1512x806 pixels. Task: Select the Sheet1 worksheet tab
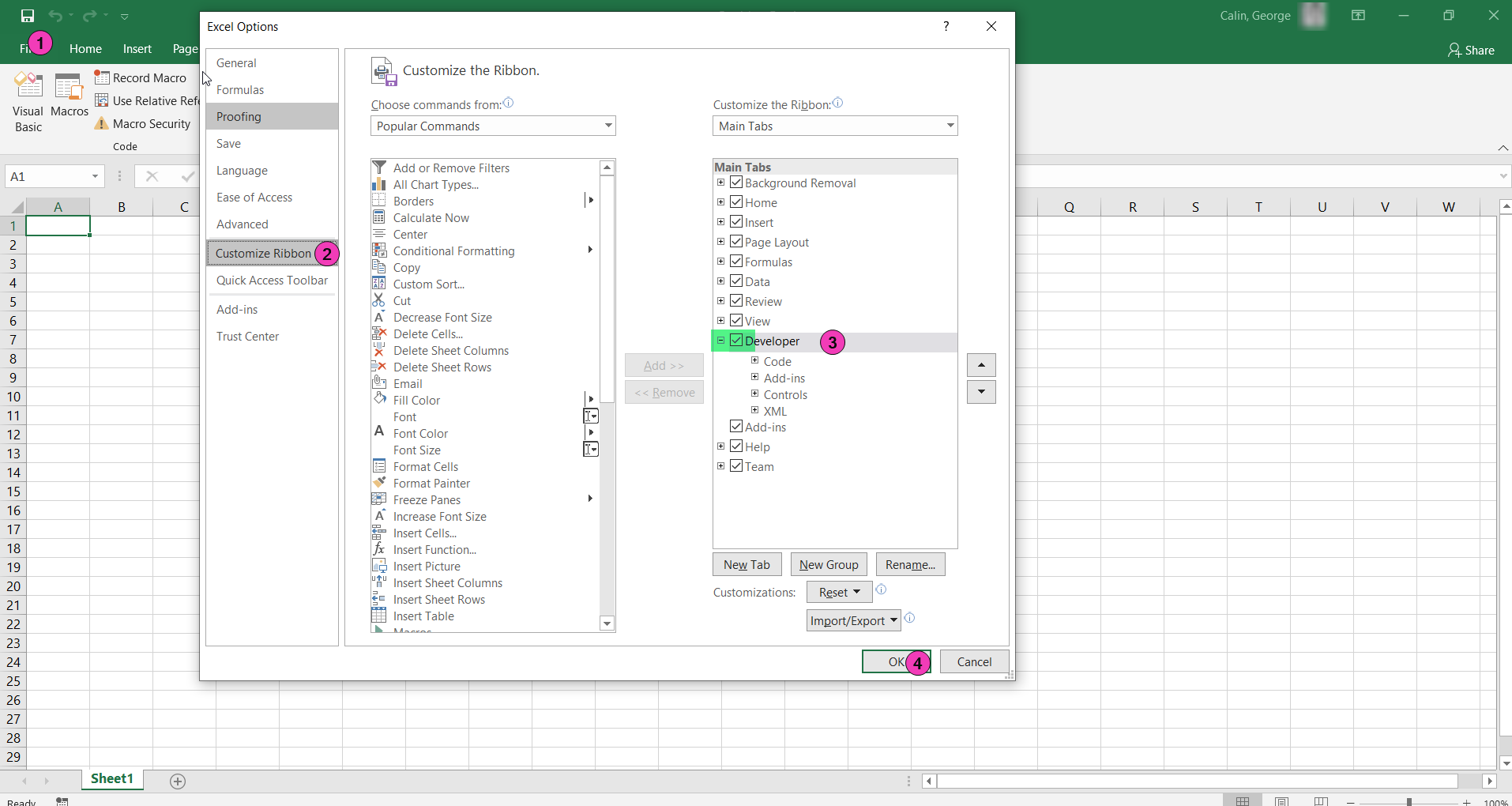[111, 779]
